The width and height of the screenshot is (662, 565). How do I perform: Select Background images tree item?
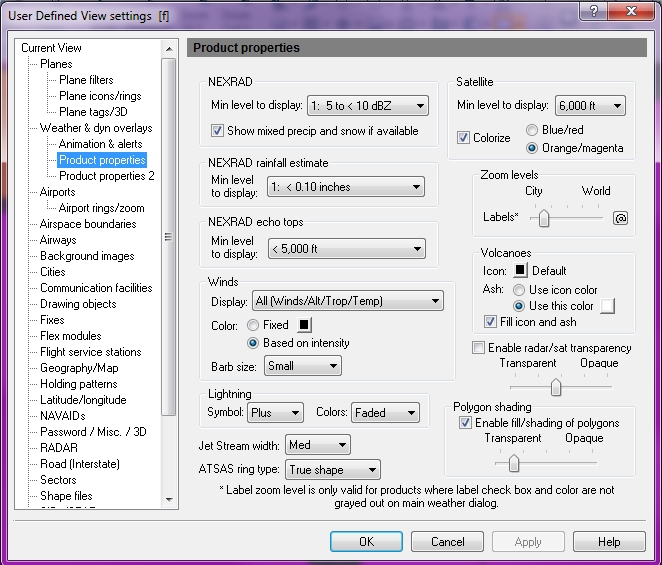click(x=87, y=256)
